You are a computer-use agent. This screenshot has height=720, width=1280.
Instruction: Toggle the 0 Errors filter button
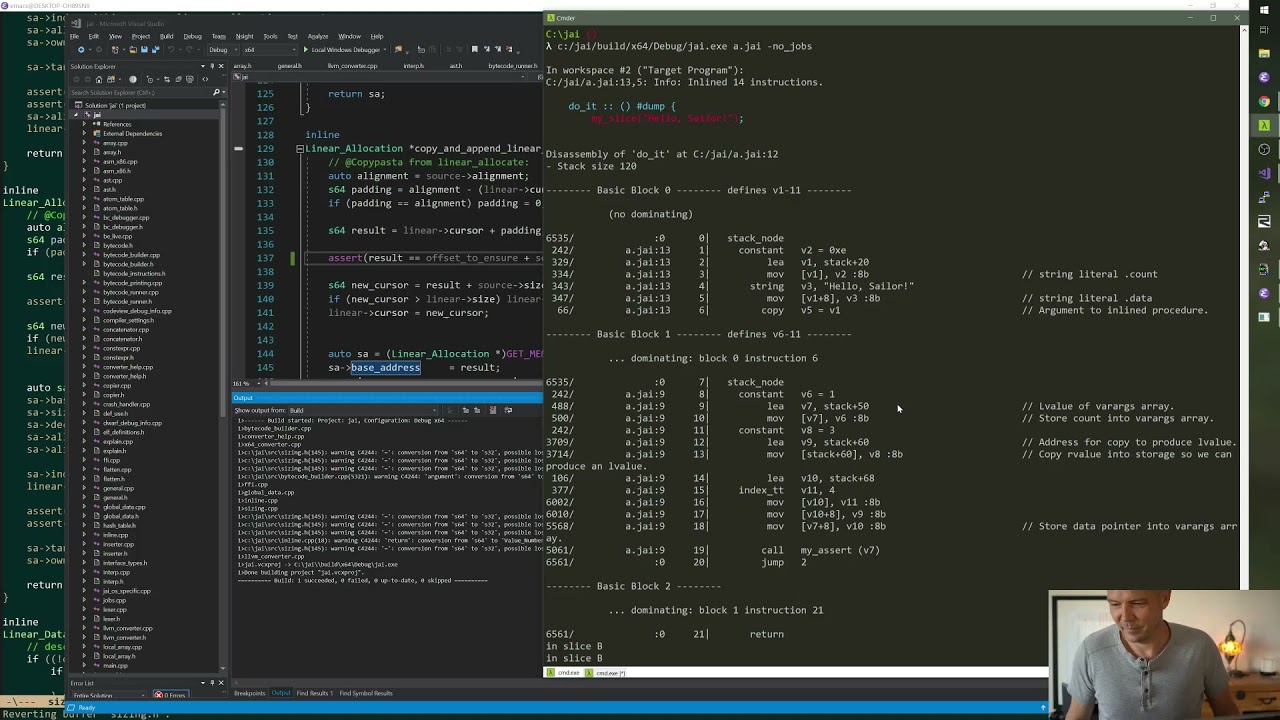click(x=171, y=695)
